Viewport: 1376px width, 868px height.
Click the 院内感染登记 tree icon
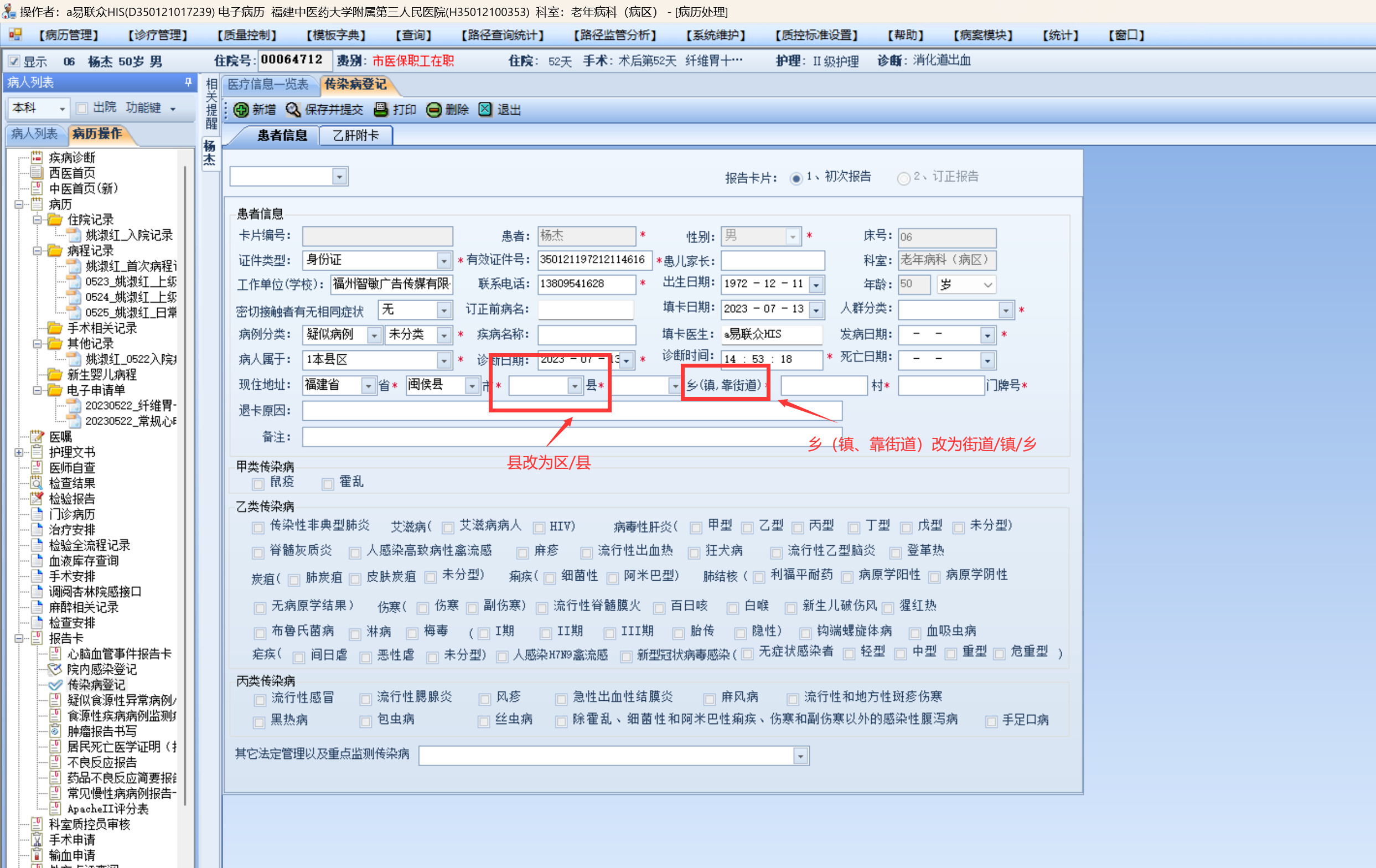click(55, 669)
